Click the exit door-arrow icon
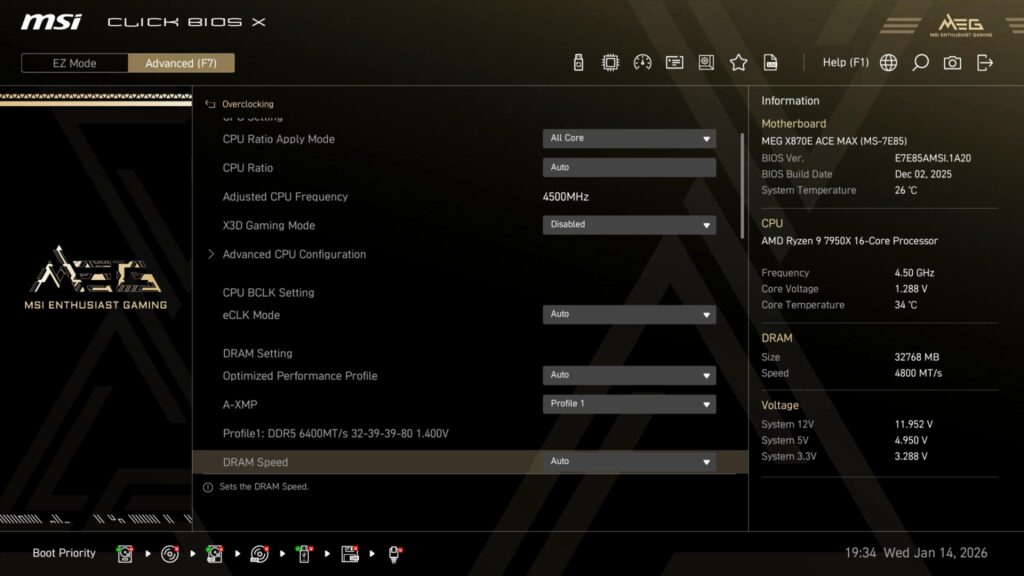1024x576 pixels. [985, 63]
